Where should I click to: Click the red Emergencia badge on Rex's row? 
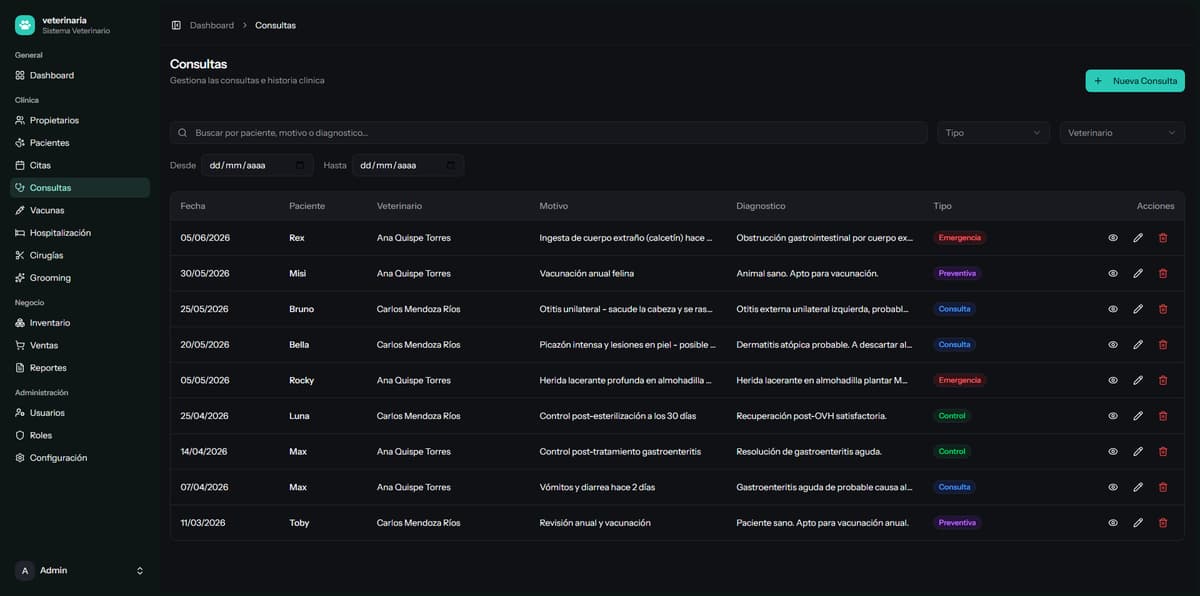(959, 238)
